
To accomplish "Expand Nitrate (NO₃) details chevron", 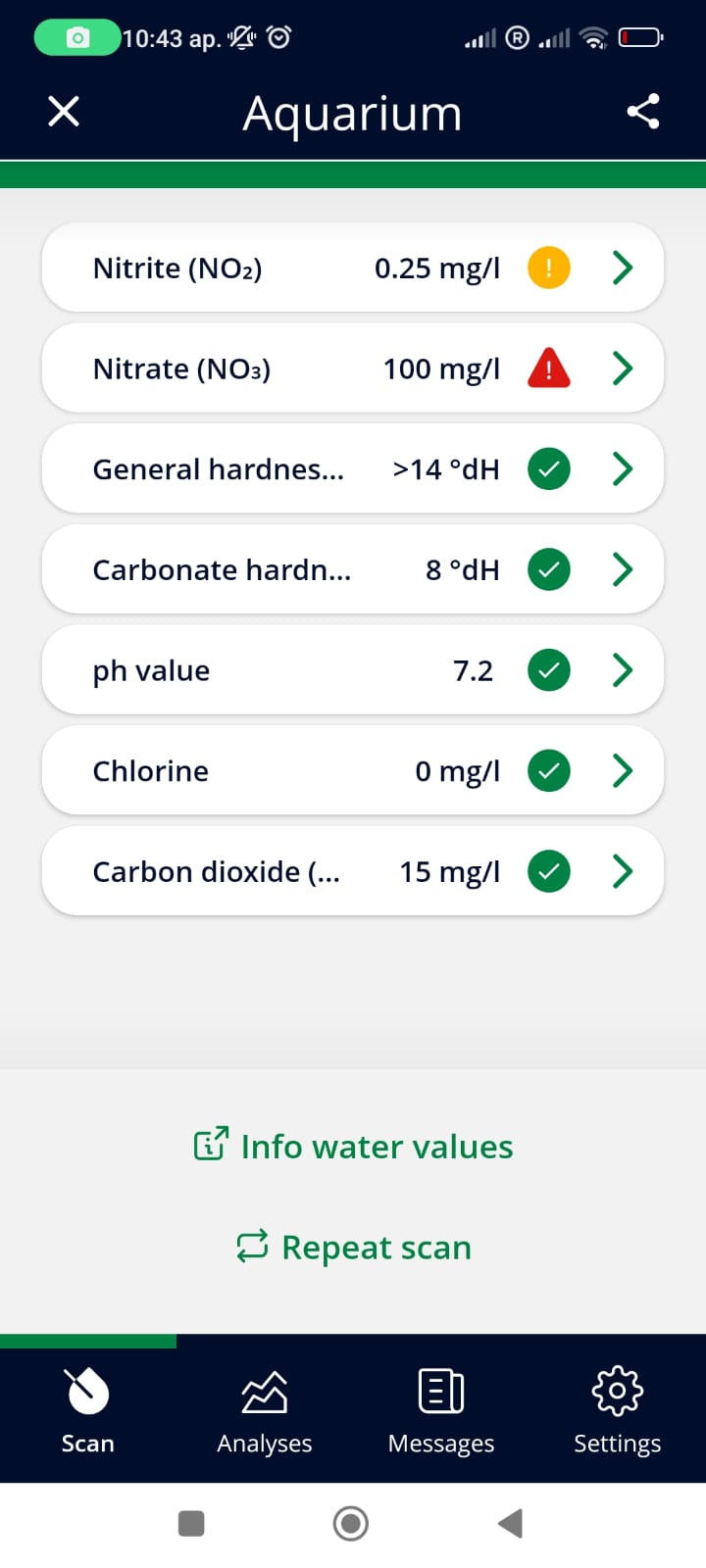I will 623,368.
